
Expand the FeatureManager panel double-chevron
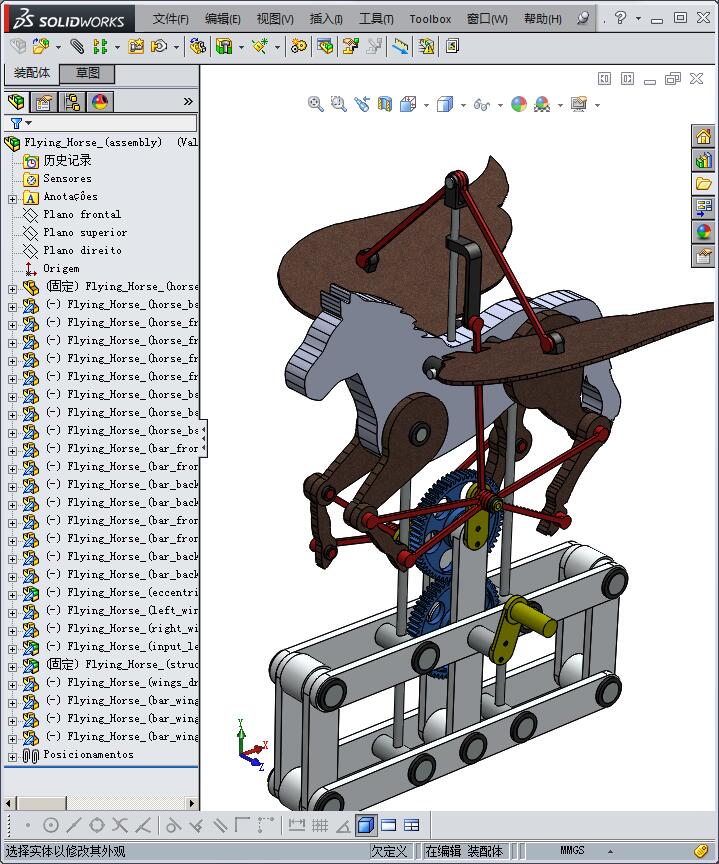click(188, 102)
